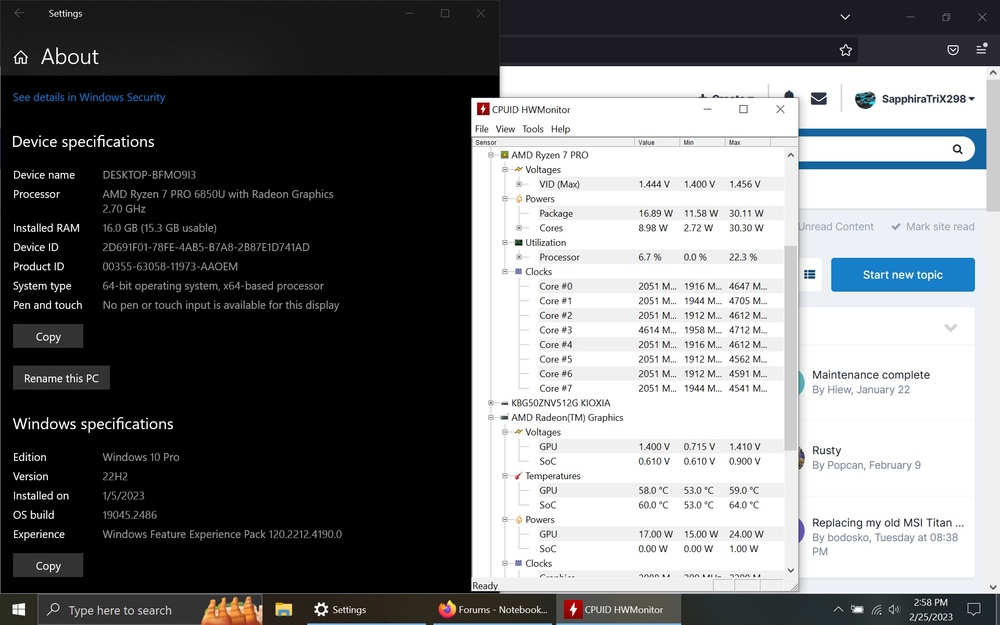Collapse the CPU Voltages node under Ryzen

[504, 170]
